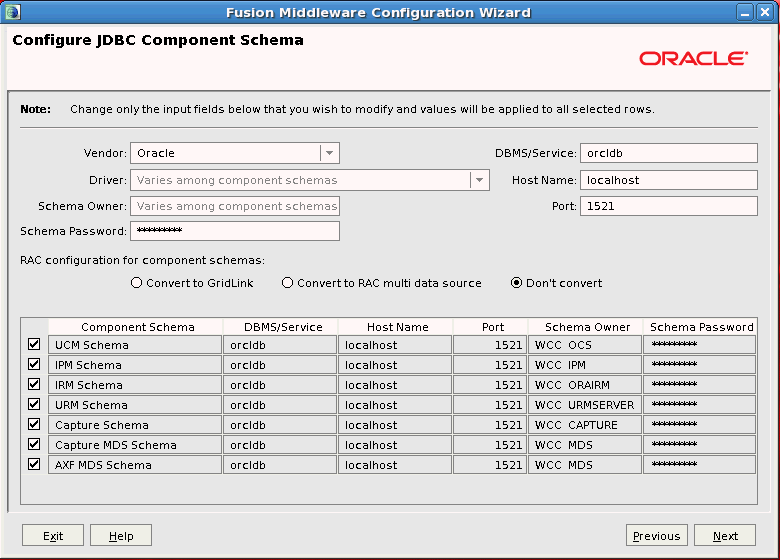Click the Schema Password column header
This screenshot has height=560, width=780.
coord(700,327)
